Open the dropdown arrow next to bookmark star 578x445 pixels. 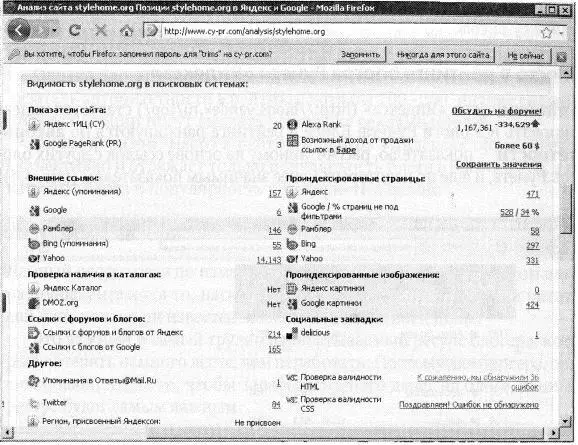(561, 33)
